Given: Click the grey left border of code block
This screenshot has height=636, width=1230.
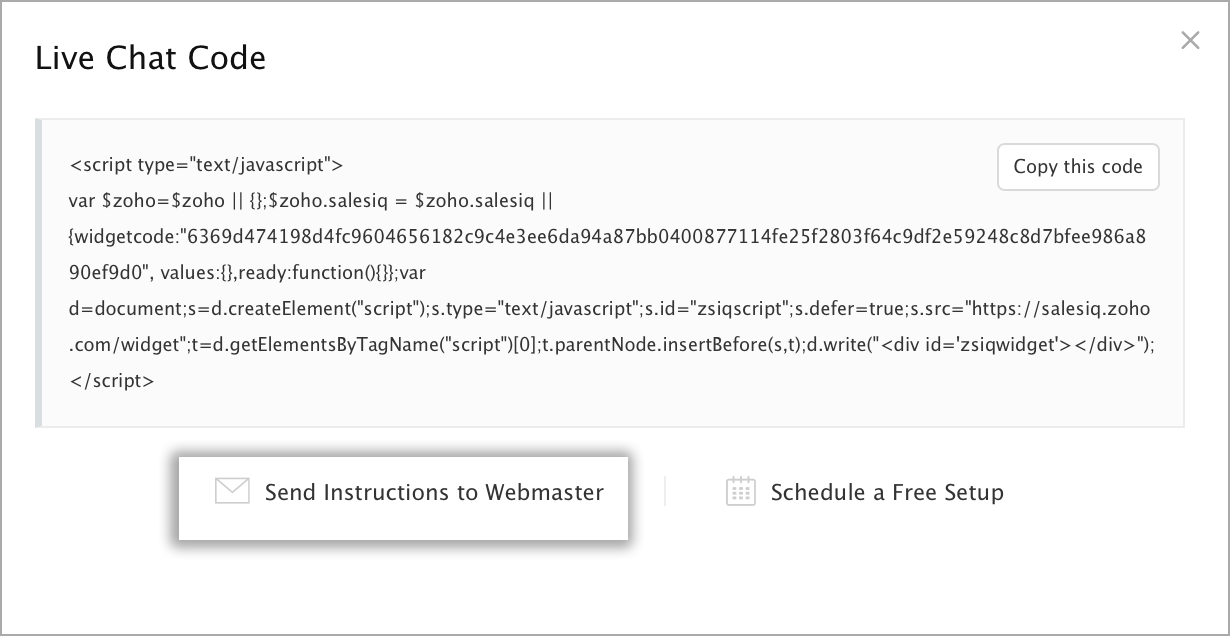Looking at the screenshot, I should 39,273.
